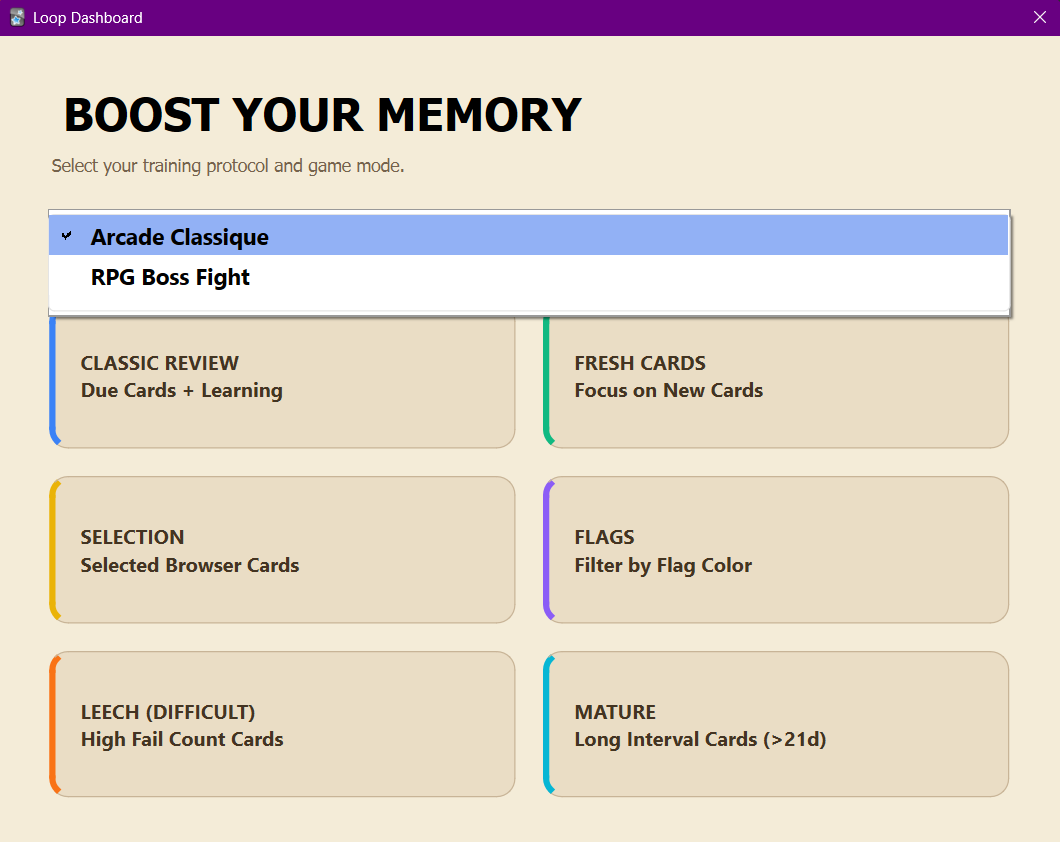Viewport: 1060px width, 842px height.
Task: Click the training protocol subtitle text
Action: pos(227,165)
